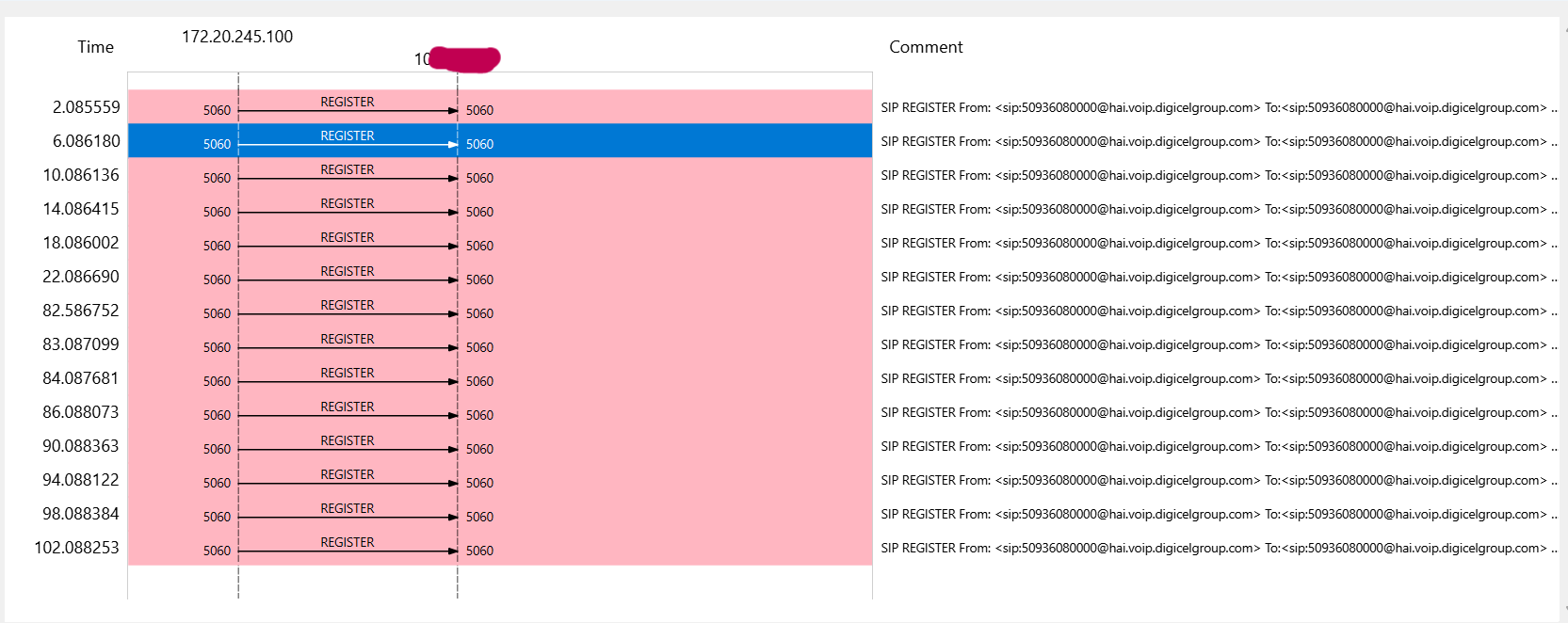The width and height of the screenshot is (1568, 623).
Task: Click the REGISTER label in the 2.085559 row
Action: coord(348,102)
